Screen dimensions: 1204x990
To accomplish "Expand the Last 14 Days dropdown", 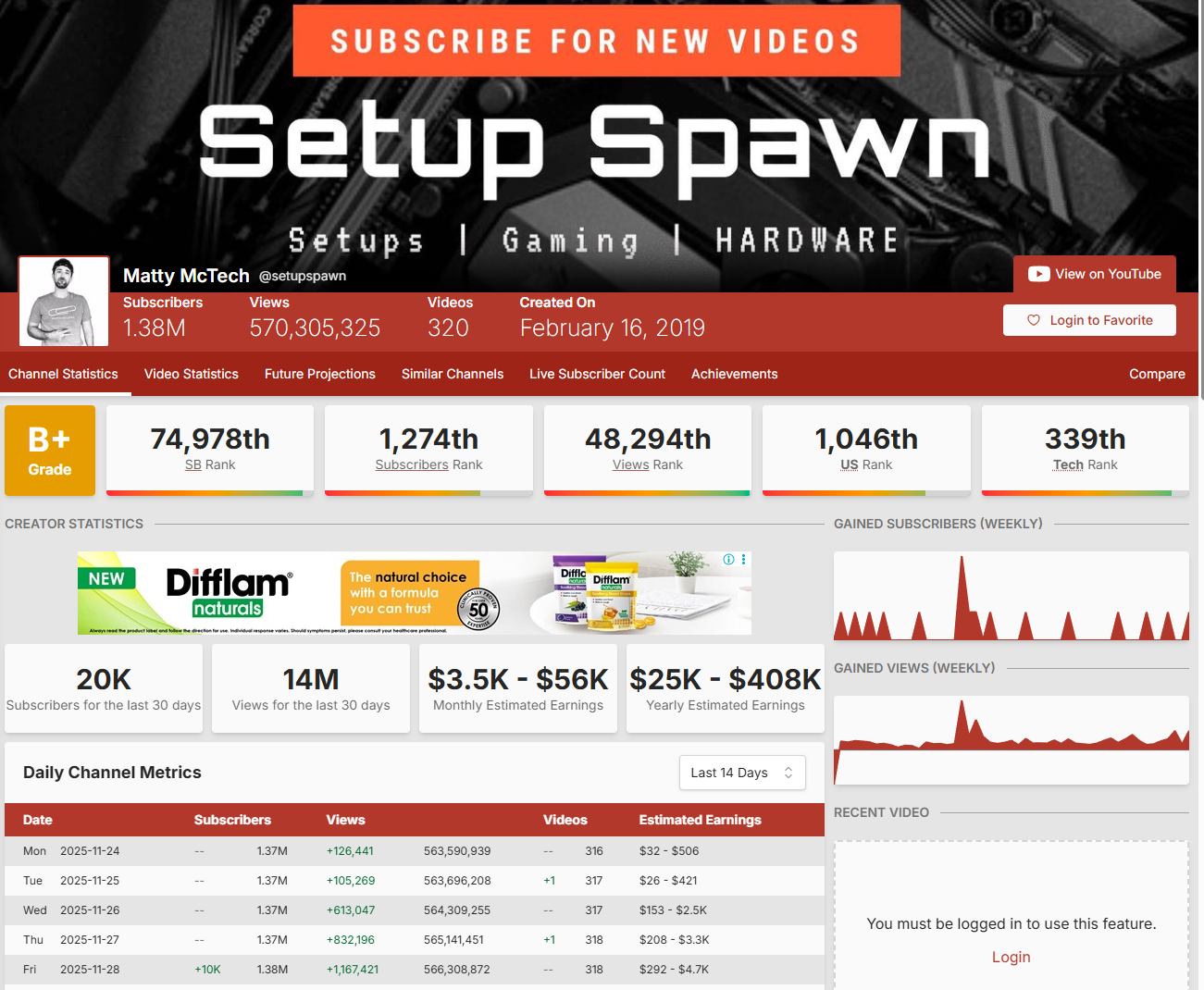I will click(x=741, y=773).
